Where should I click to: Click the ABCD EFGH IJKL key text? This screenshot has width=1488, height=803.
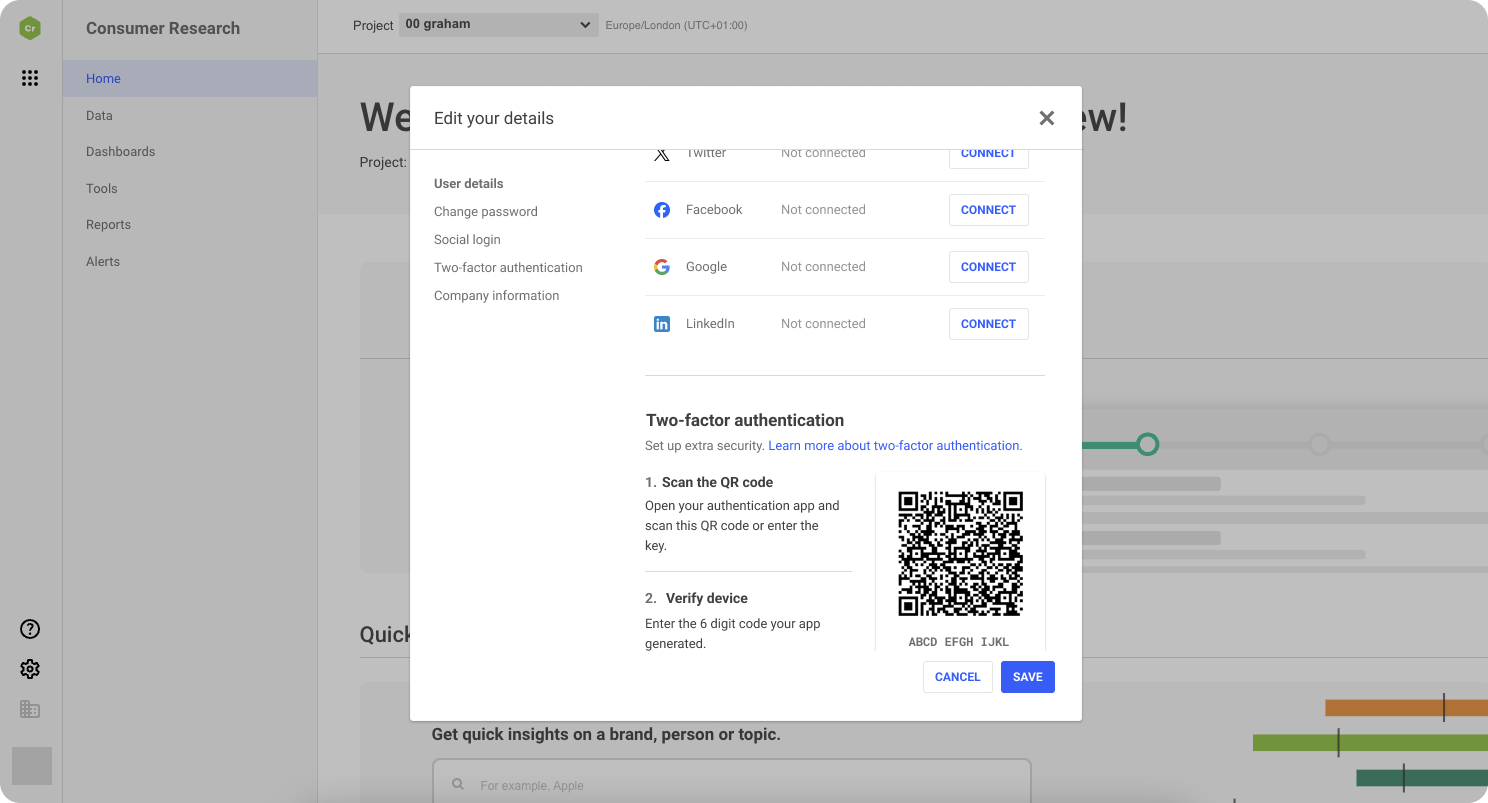tap(959, 642)
